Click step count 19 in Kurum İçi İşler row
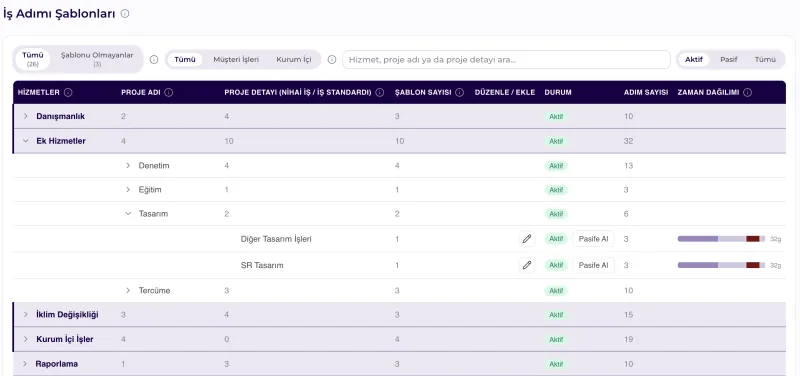The image size is (800, 376). tap(628, 339)
